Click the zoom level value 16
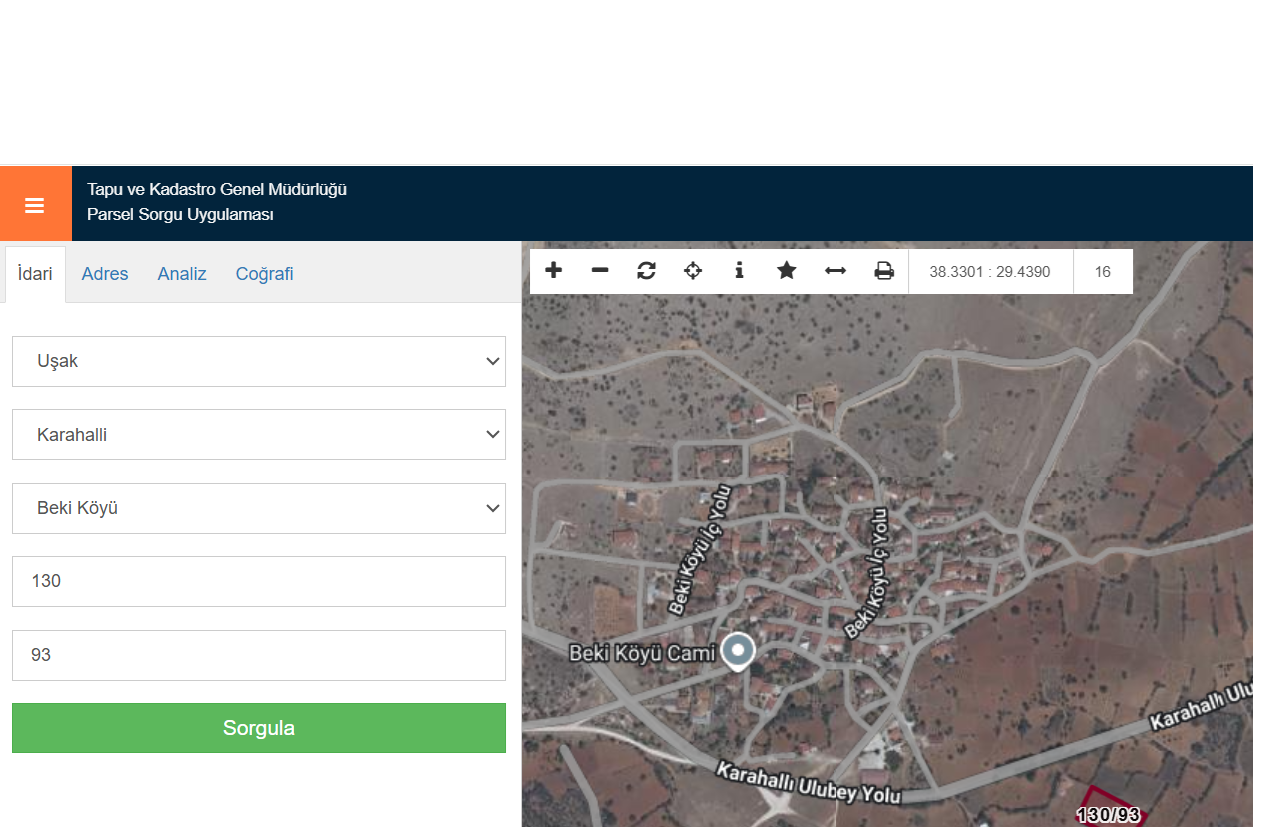 [1103, 271]
